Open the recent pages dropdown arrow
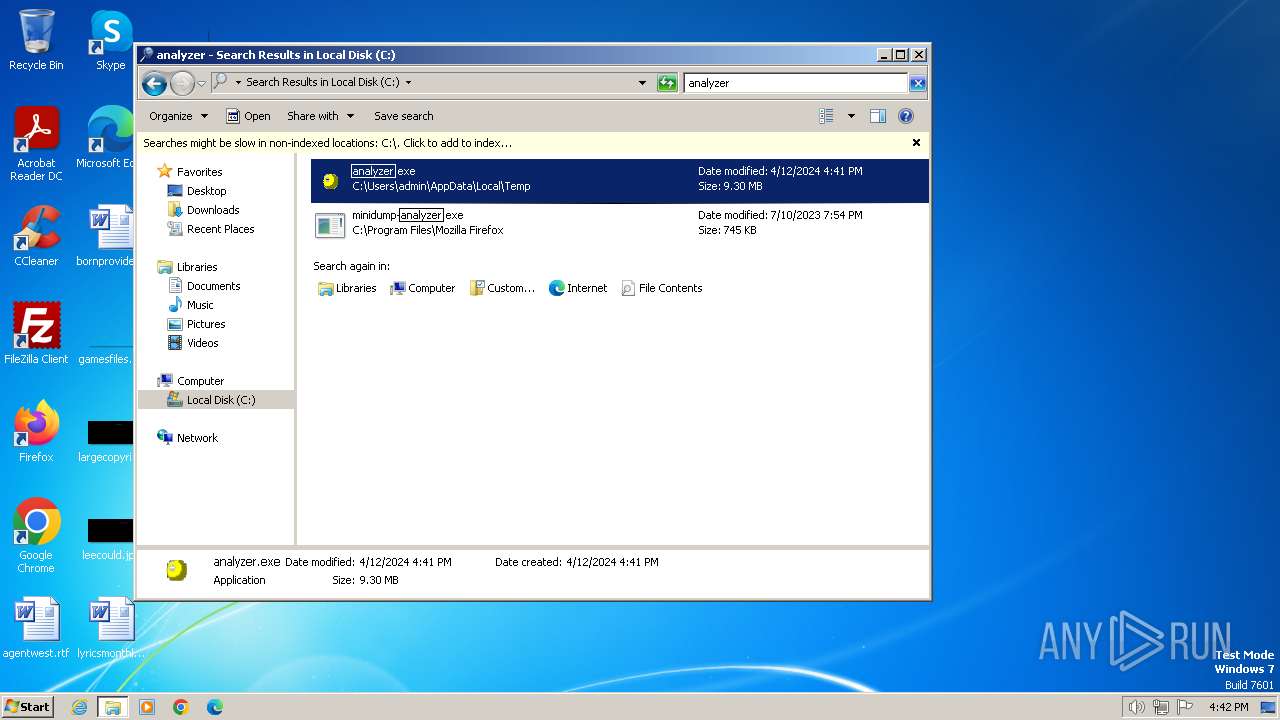Image resolution: width=1280 pixels, height=720 pixels. tap(201, 83)
